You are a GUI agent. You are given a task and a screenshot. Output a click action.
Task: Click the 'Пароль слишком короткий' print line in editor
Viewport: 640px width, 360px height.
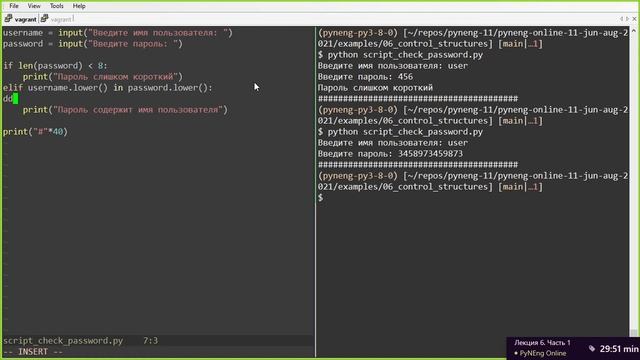(x=103, y=77)
